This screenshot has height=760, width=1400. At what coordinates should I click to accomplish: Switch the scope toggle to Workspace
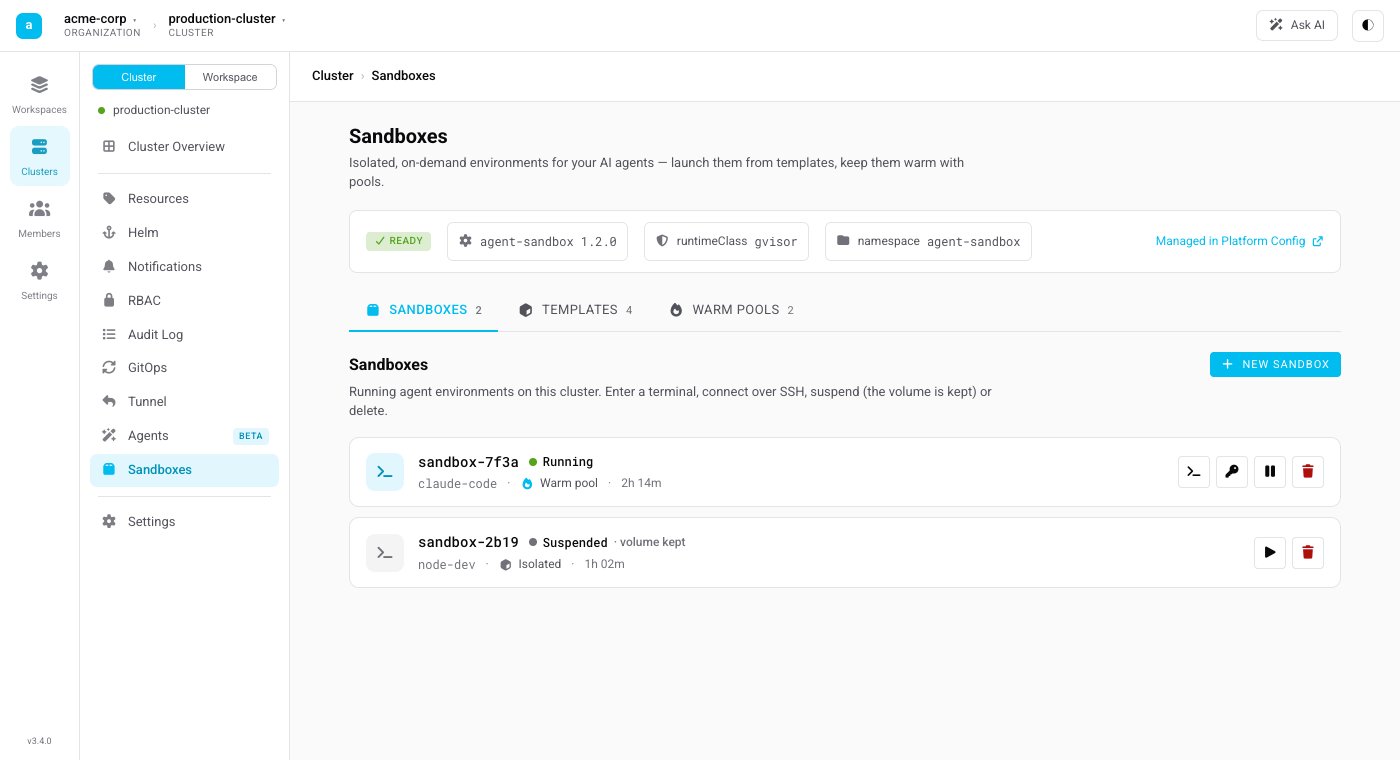pyautogui.click(x=230, y=77)
